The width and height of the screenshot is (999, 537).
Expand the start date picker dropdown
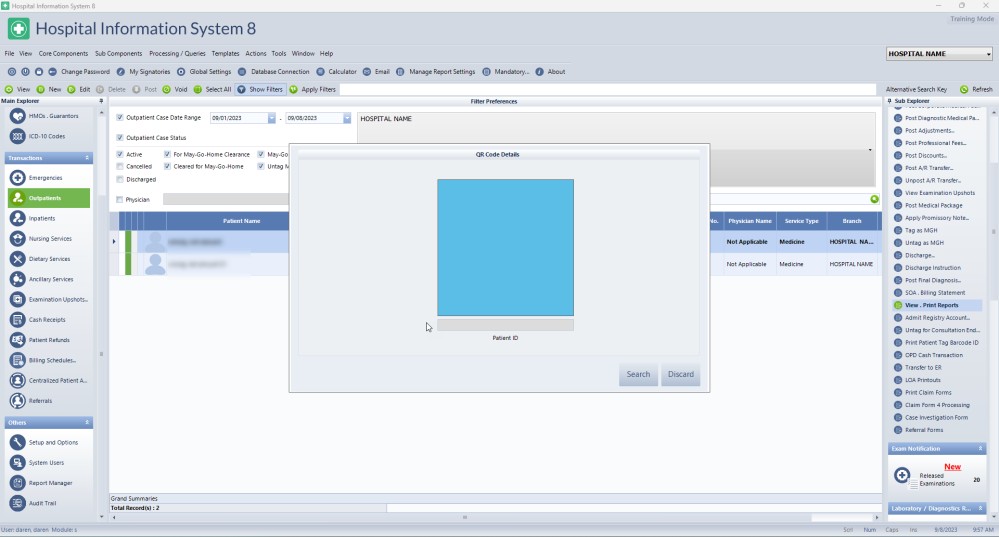click(x=271, y=118)
